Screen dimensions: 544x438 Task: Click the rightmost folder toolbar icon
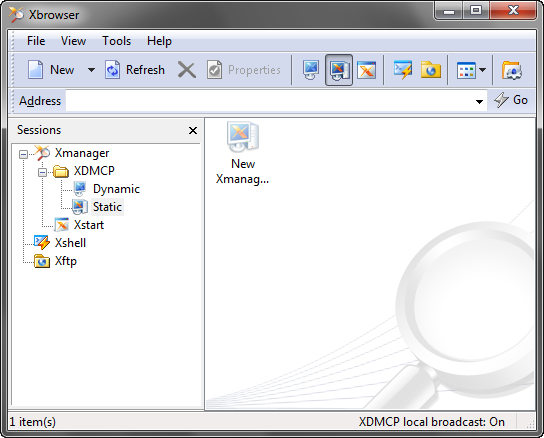tap(512, 70)
